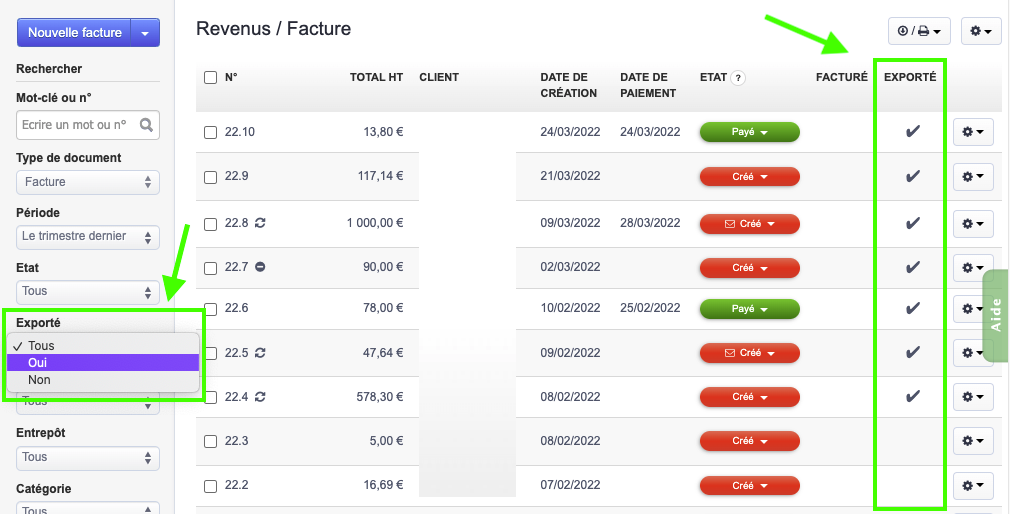Image resolution: width=1010 pixels, height=514 pixels.
Task: Click exported checkmark of invoice 22.7
Action: [x=912, y=267]
